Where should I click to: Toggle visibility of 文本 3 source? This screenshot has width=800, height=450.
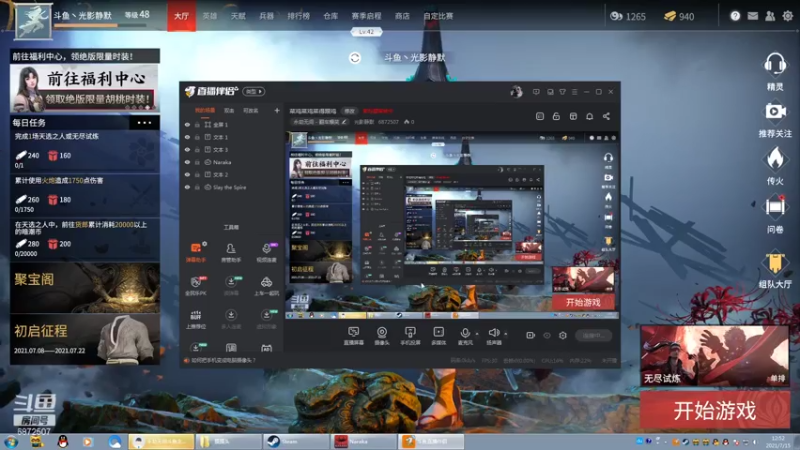tap(187, 149)
